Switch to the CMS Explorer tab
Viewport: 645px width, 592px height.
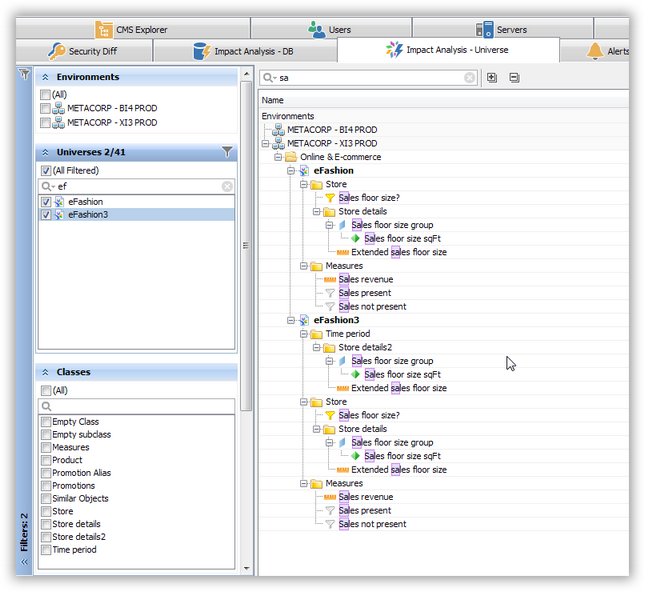coord(133,29)
